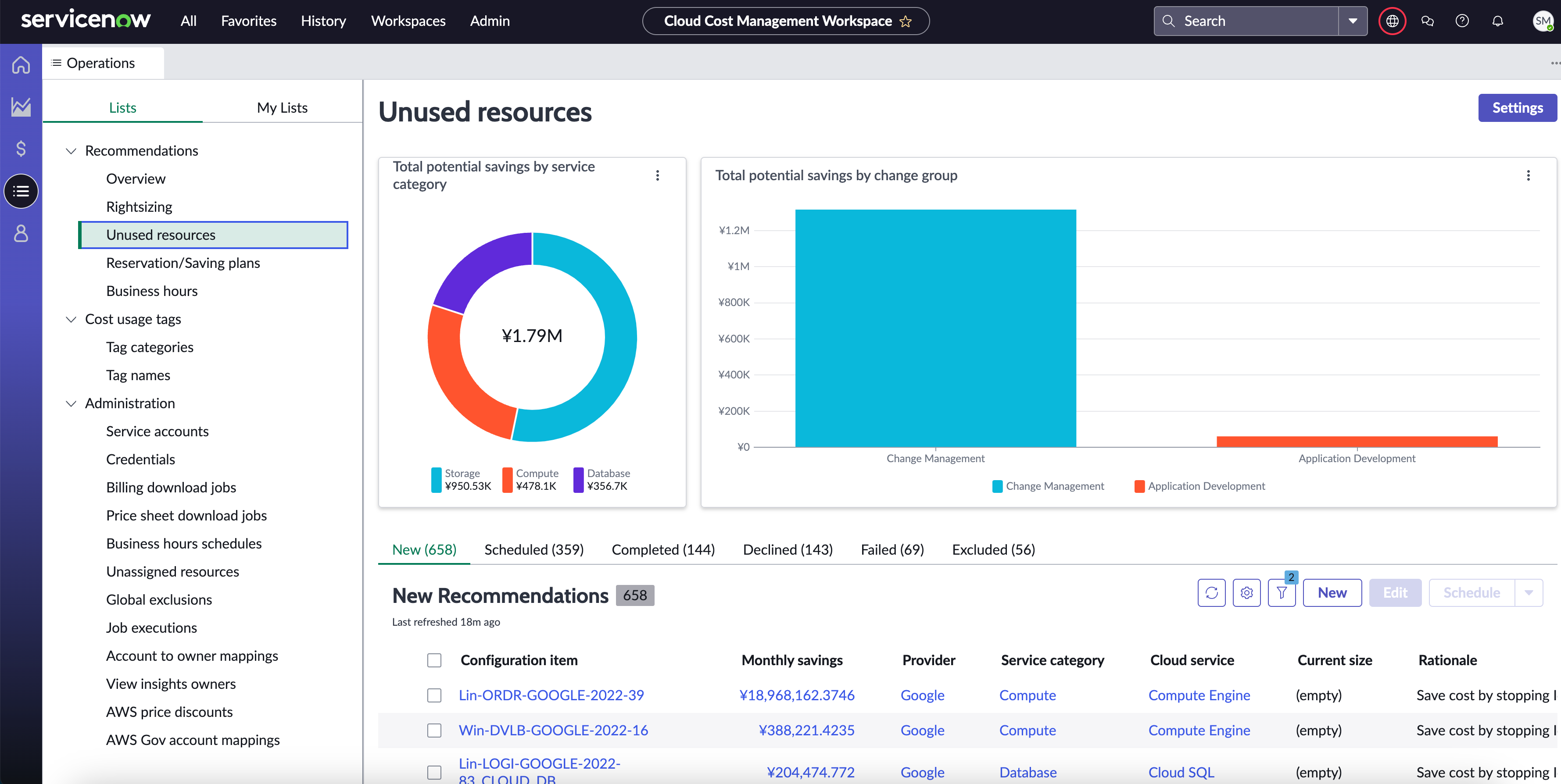1561x784 pixels.
Task: Click the New button
Action: pos(1332,593)
